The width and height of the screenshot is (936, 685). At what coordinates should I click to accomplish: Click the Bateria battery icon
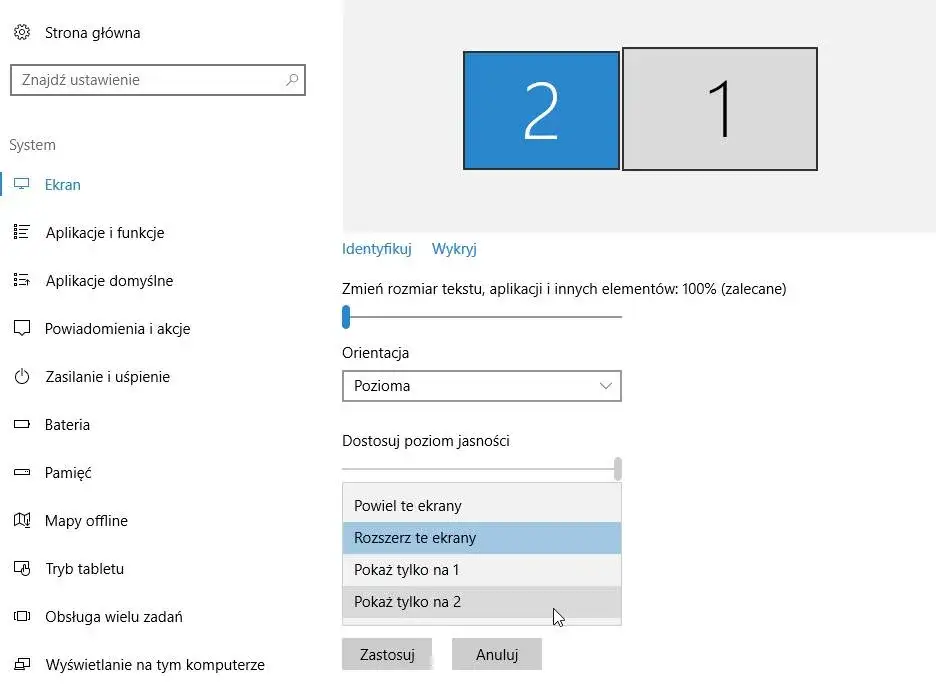click(x=22, y=425)
